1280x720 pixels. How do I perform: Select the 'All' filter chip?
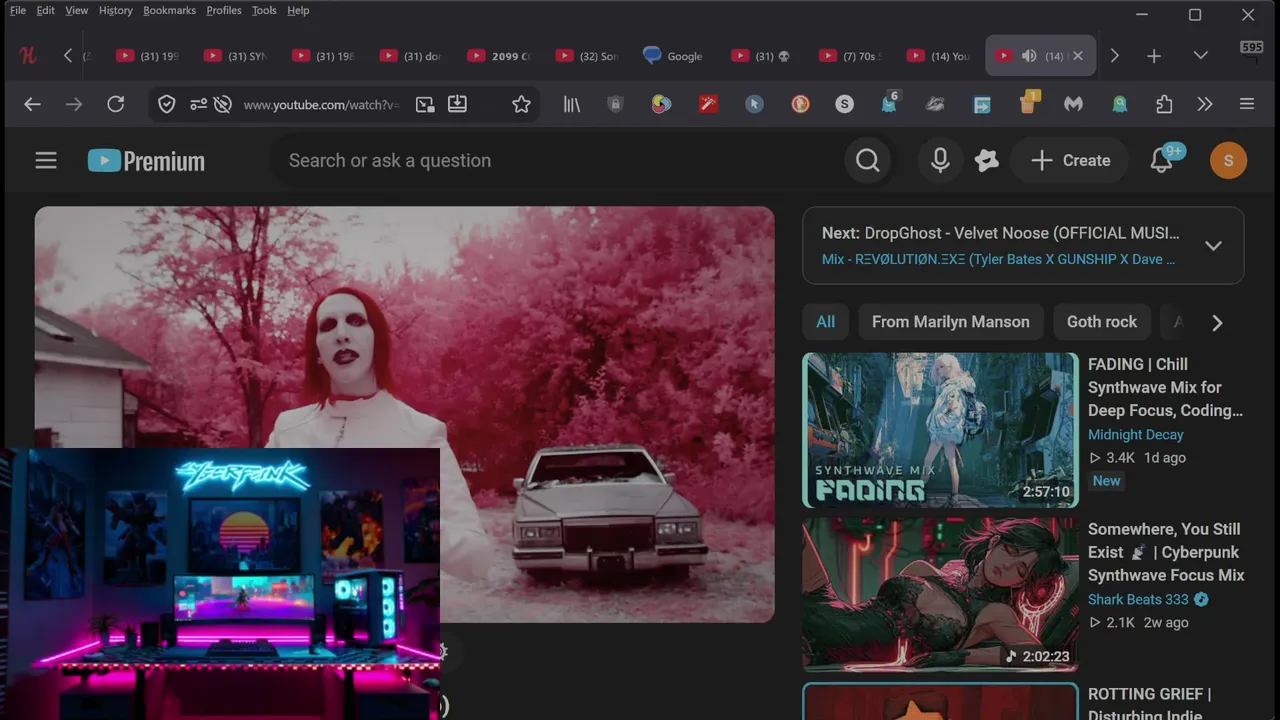coord(825,322)
